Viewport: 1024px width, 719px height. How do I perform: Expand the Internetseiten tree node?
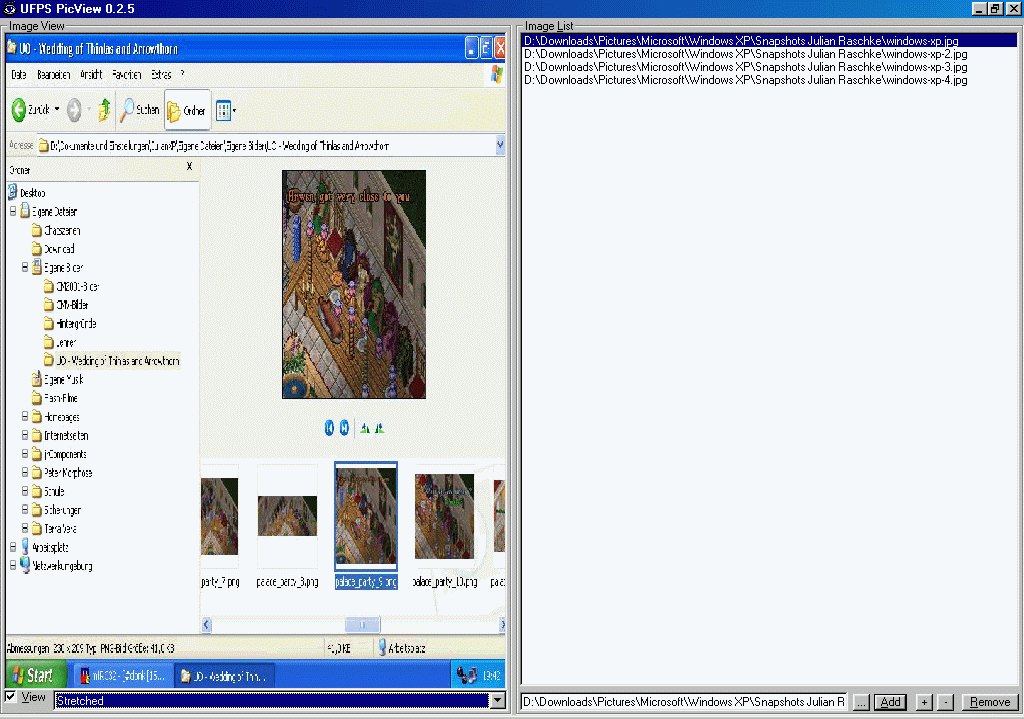pos(25,435)
